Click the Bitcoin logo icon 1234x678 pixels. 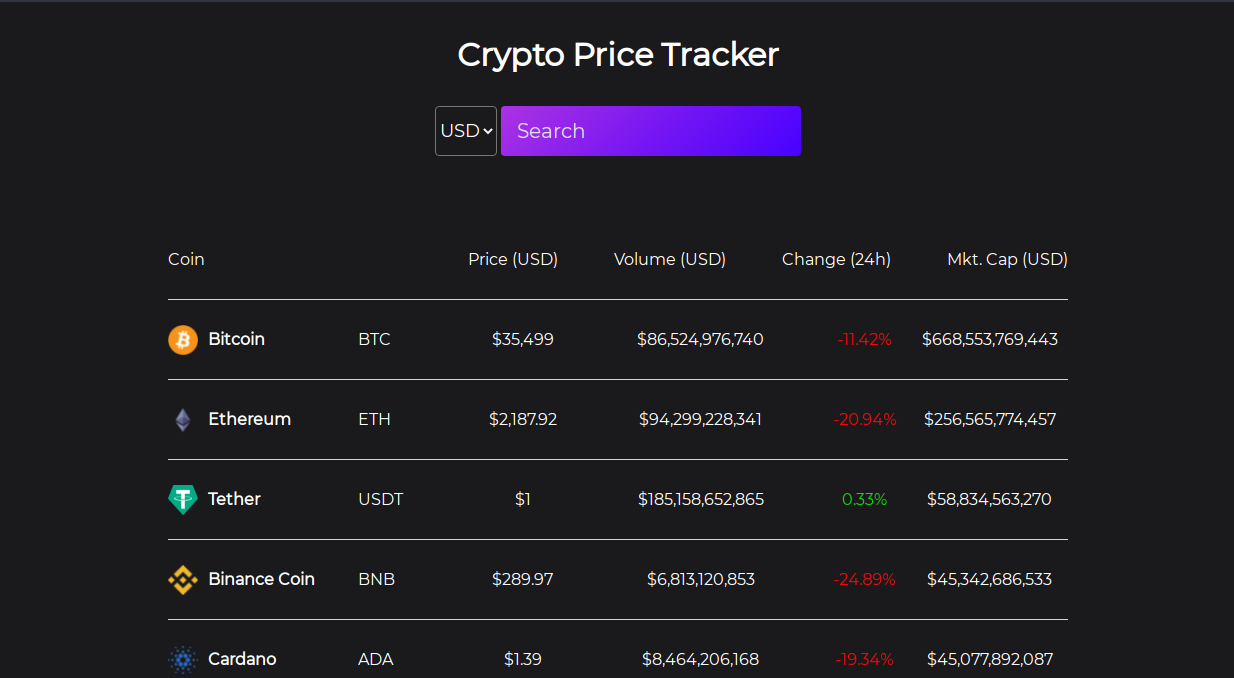point(182,339)
